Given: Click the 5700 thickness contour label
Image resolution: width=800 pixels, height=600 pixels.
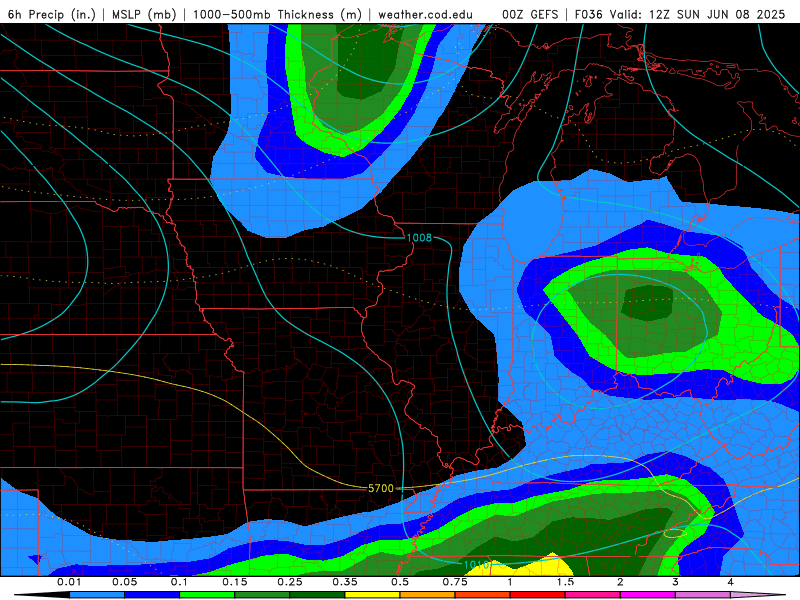Looking at the screenshot, I should [x=381, y=488].
